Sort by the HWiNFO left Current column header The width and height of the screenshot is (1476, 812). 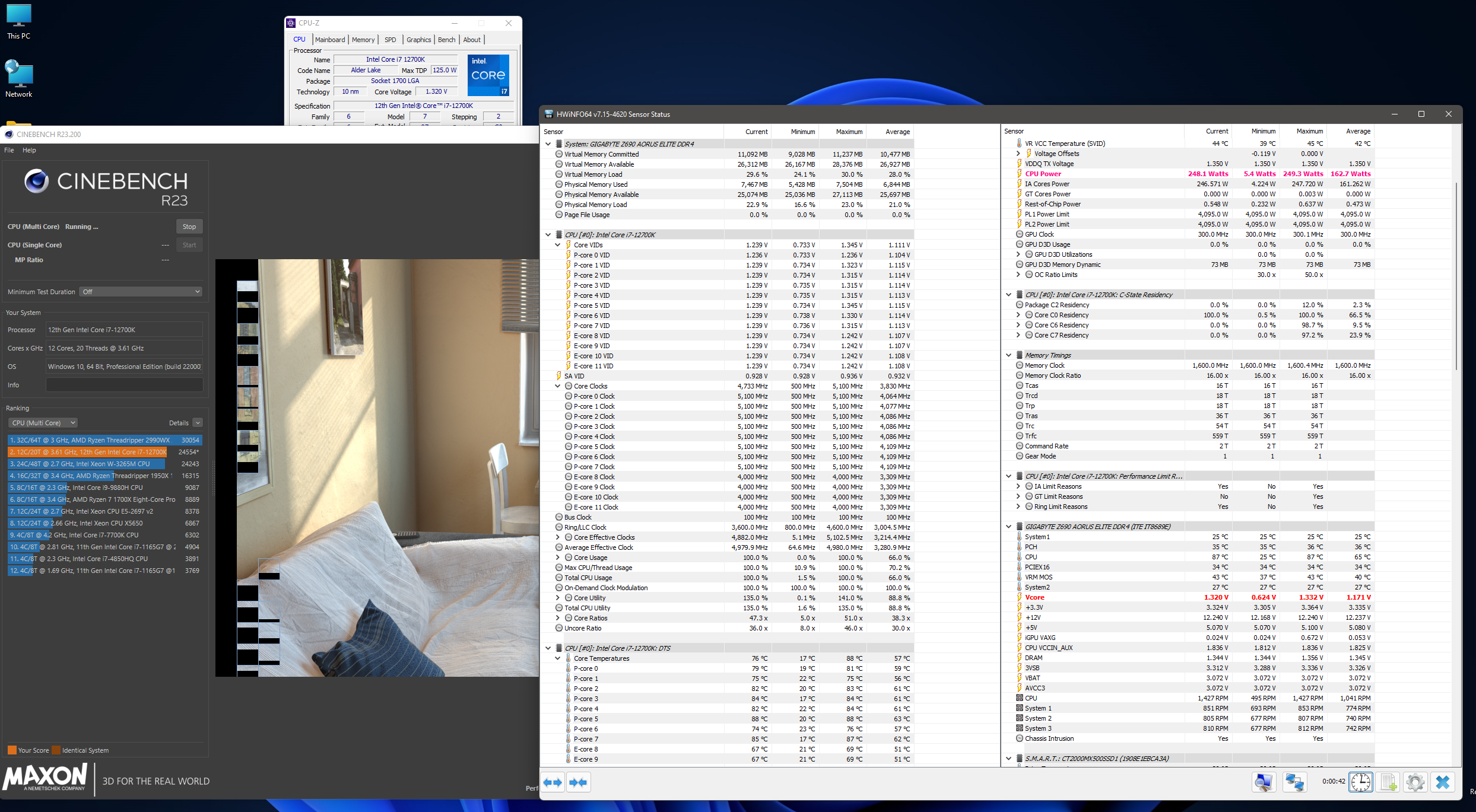tap(747, 132)
